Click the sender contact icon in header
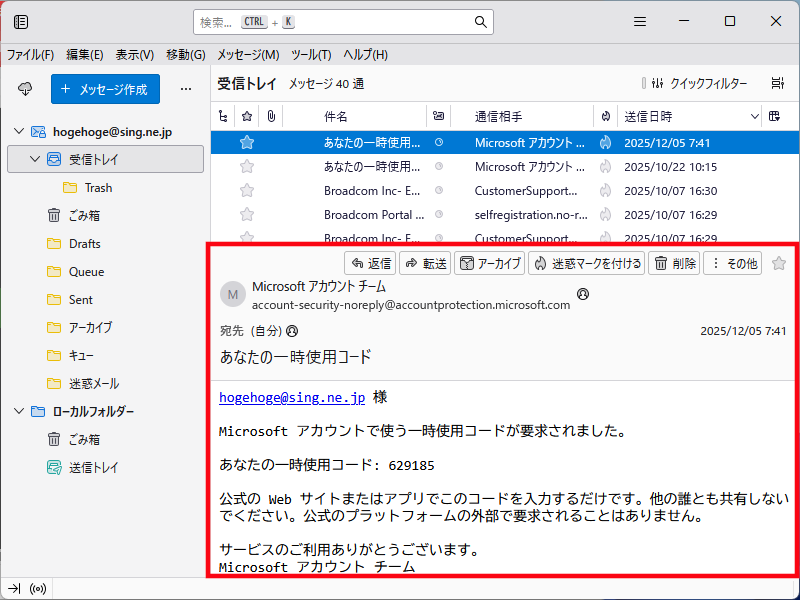Screen dimensions: 800x600 click(x=583, y=294)
